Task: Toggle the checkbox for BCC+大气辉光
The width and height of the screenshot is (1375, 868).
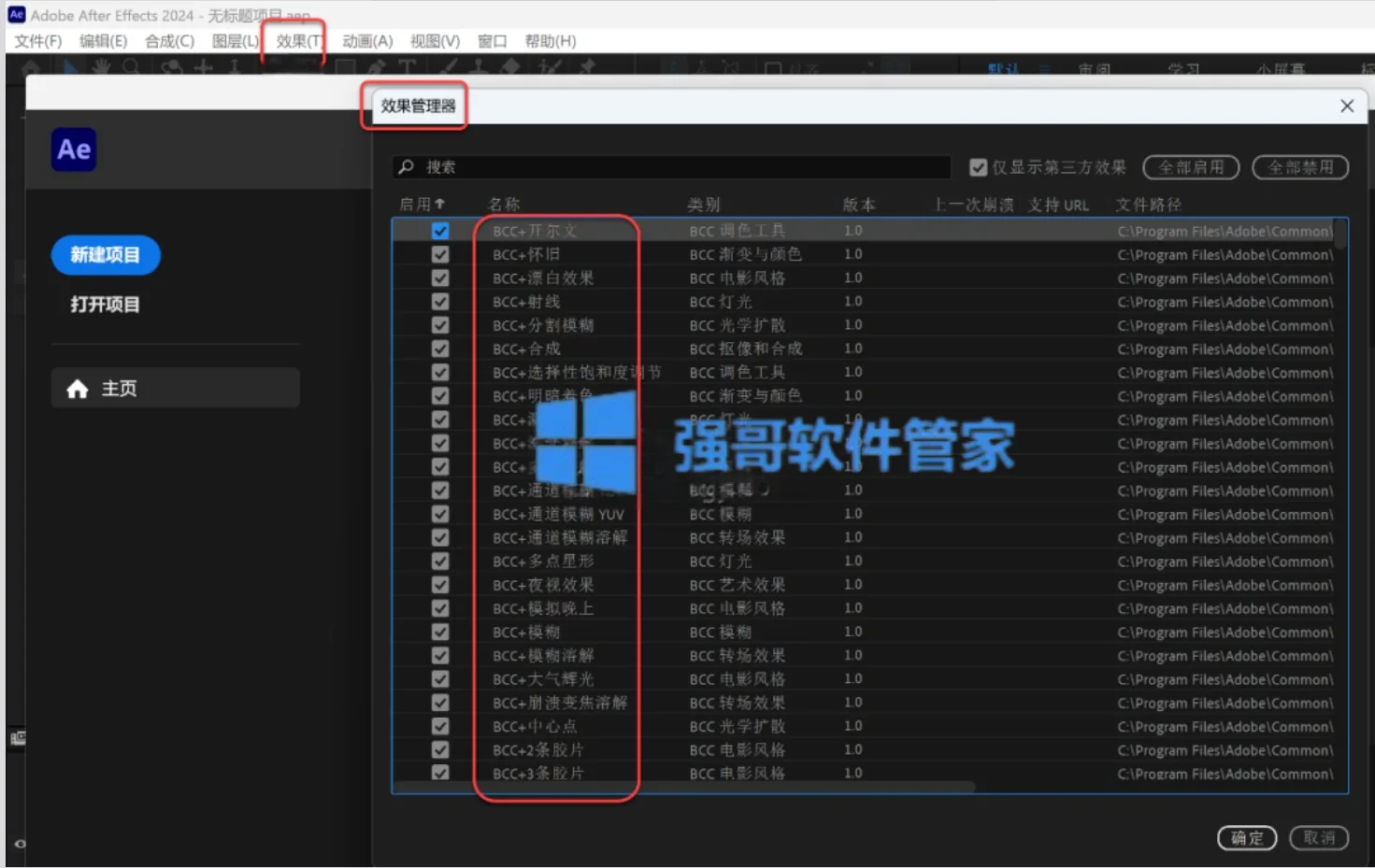Action: 440,679
